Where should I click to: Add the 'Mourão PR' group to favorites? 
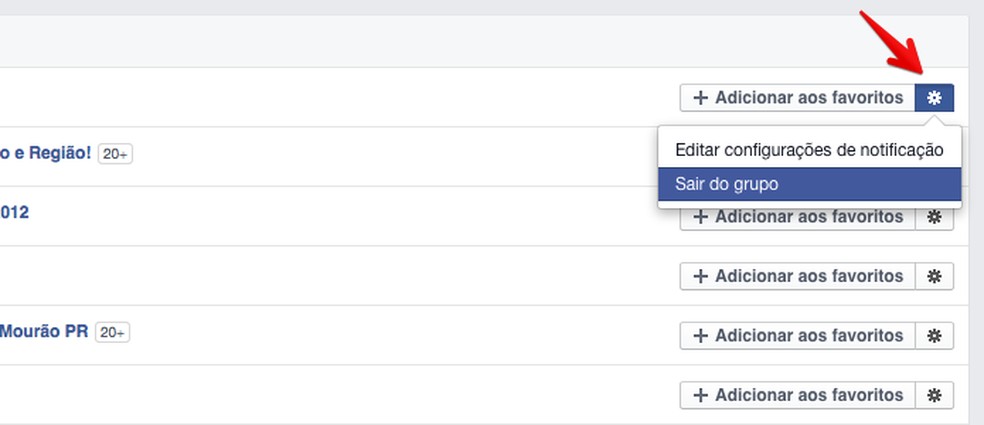797,336
